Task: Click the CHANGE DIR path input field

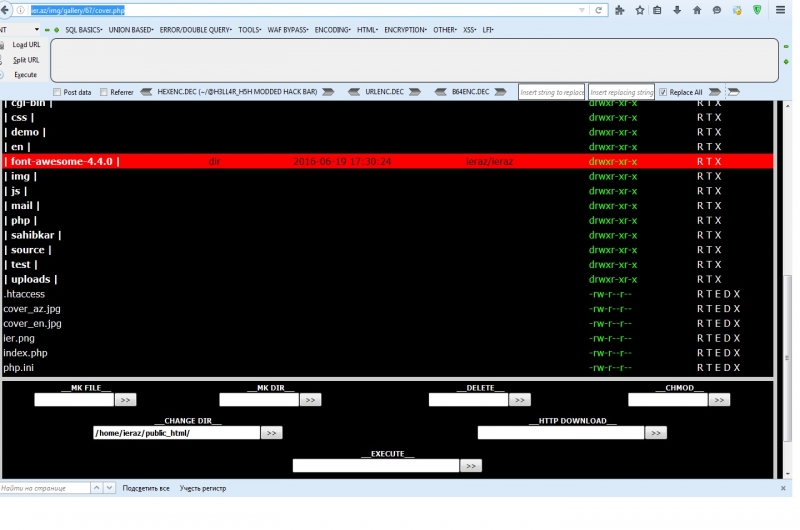Action: [176, 433]
